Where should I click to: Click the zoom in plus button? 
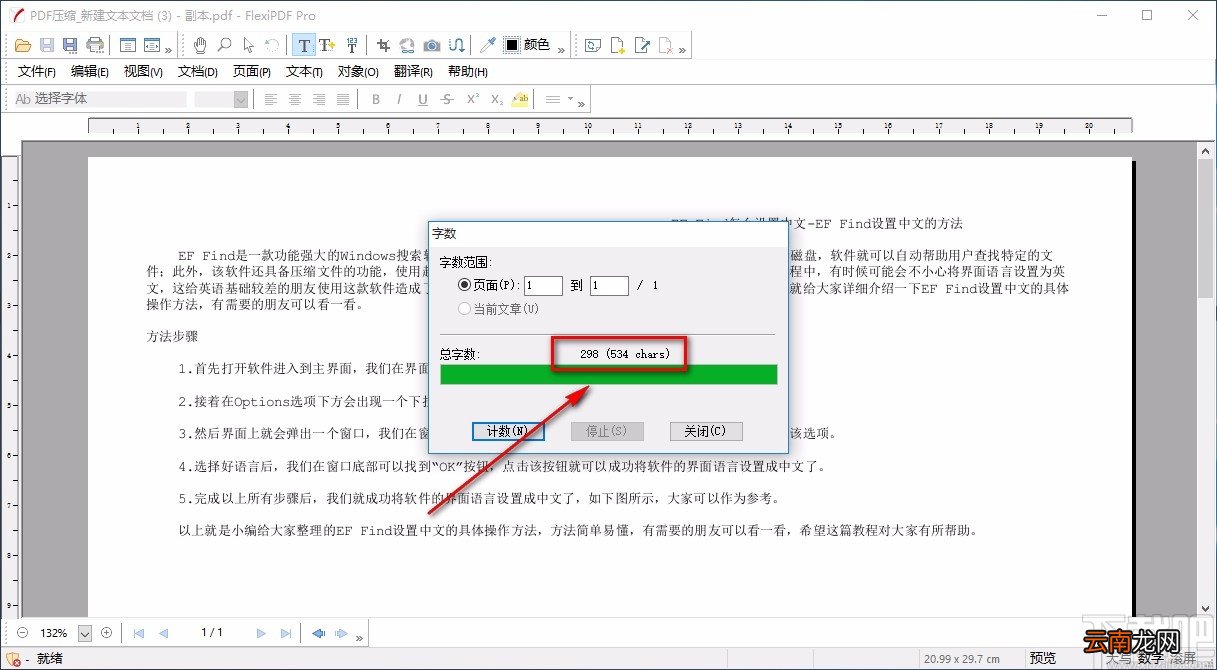[x=106, y=633]
